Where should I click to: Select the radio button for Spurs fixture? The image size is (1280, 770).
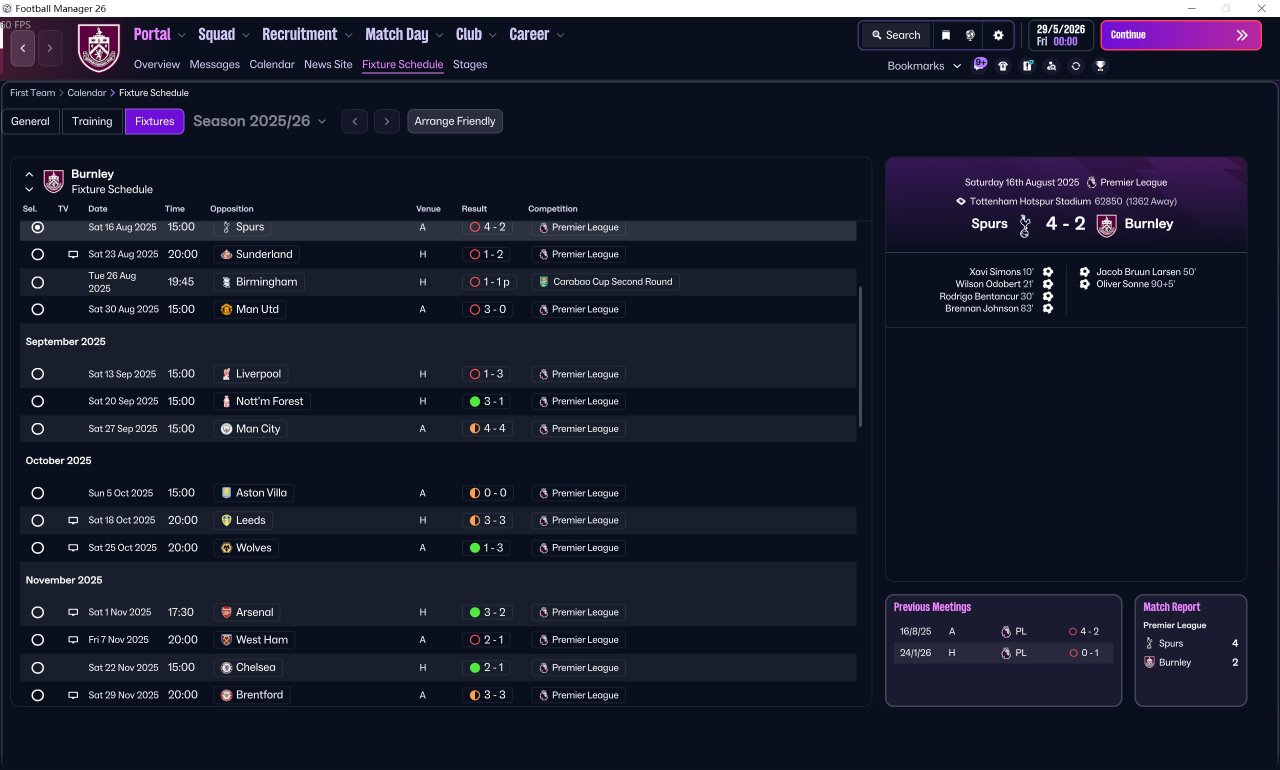(x=38, y=228)
